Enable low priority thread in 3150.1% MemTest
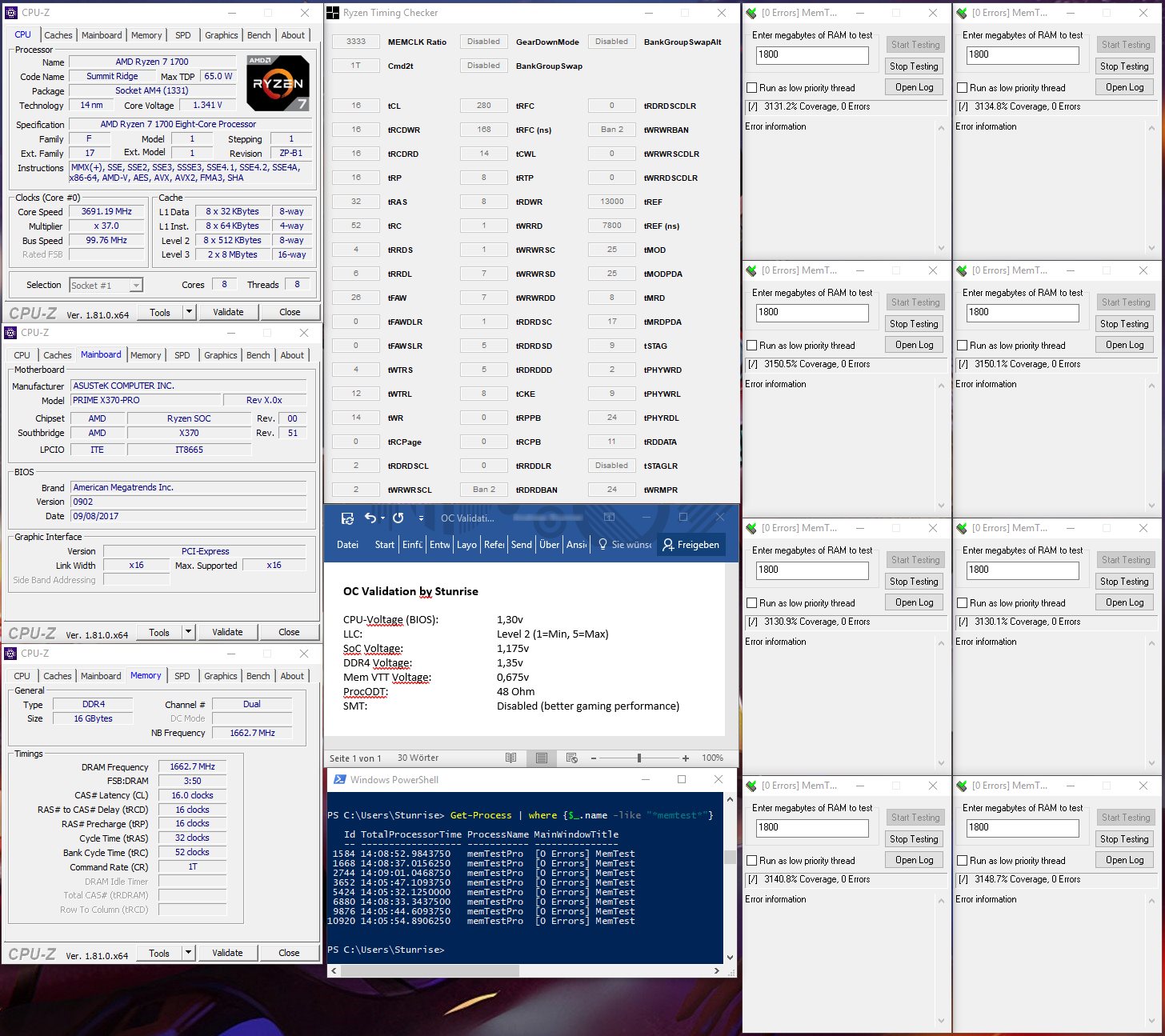 [962, 346]
